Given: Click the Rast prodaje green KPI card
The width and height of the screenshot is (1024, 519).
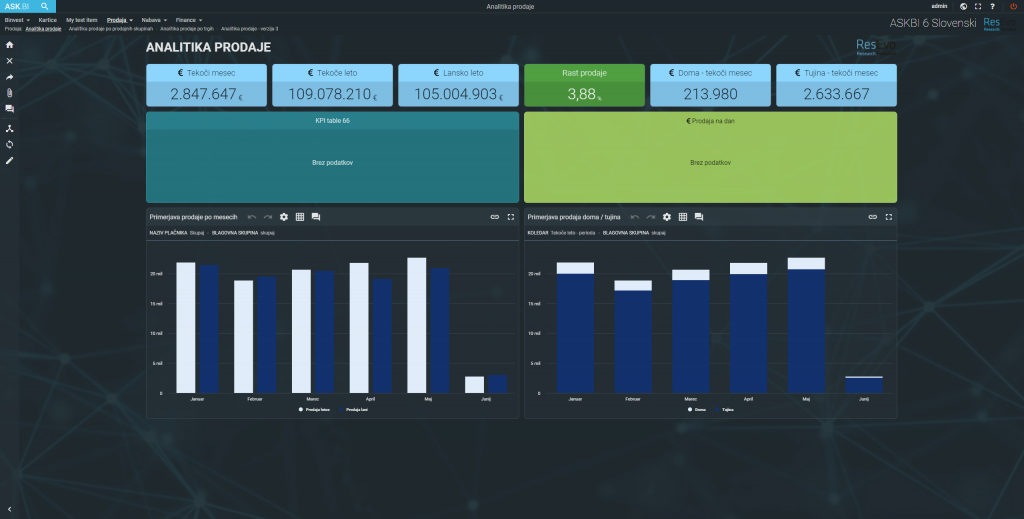Looking at the screenshot, I should [x=585, y=85].
